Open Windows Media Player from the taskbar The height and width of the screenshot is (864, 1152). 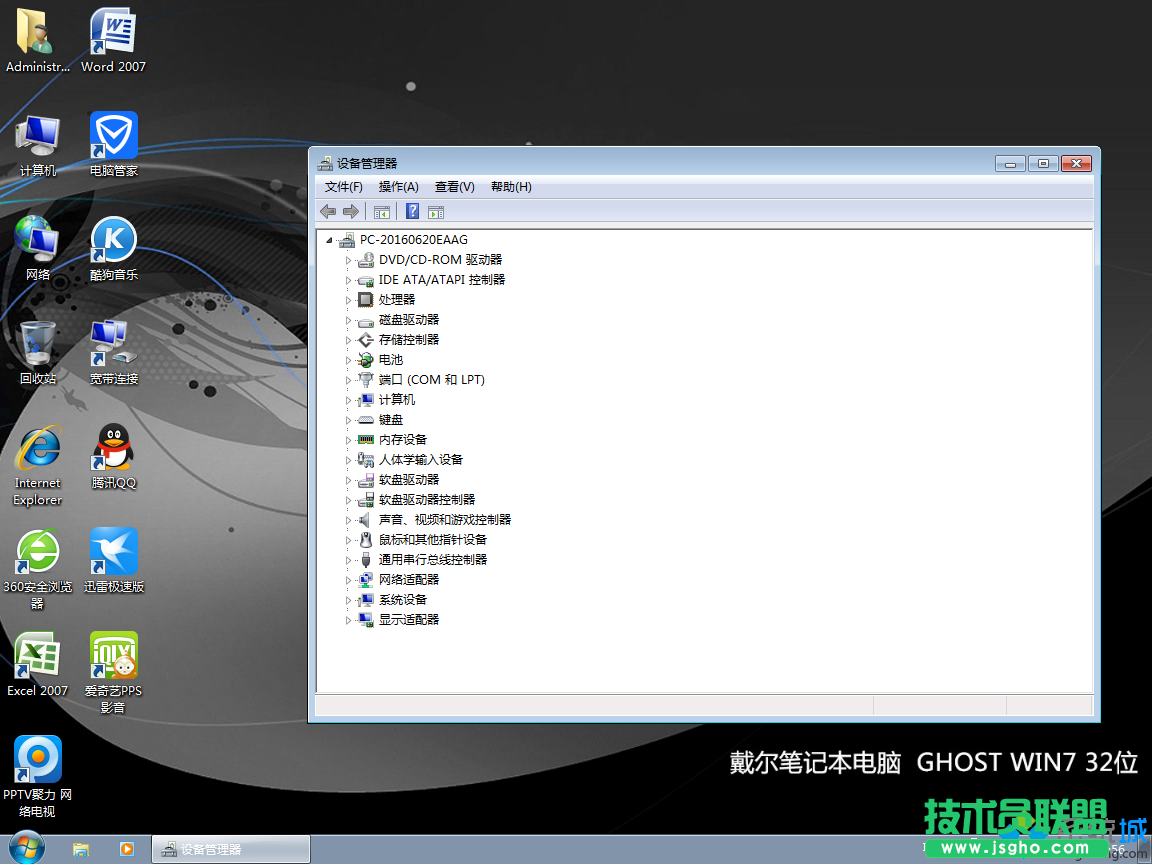[127, 848]
